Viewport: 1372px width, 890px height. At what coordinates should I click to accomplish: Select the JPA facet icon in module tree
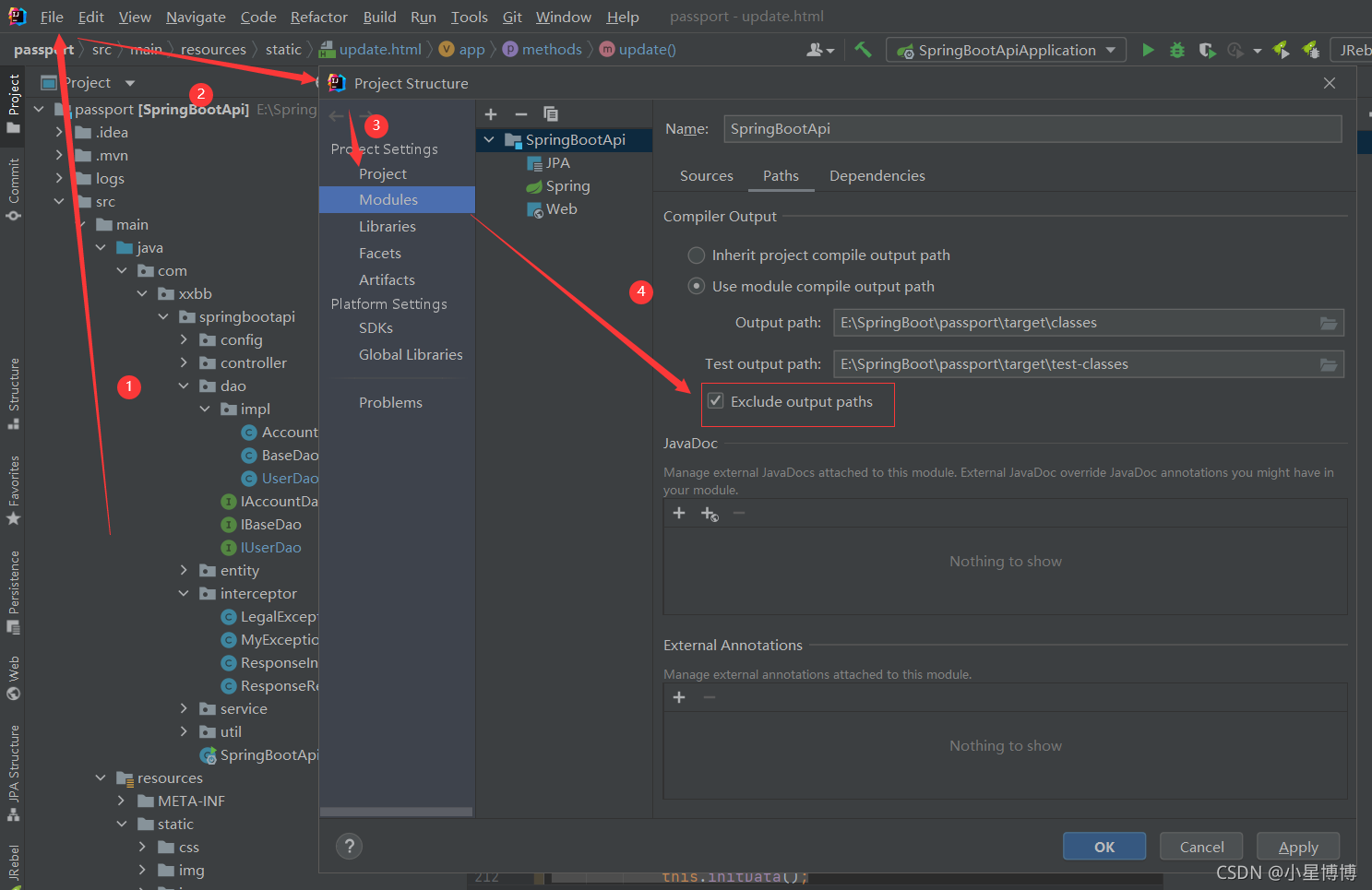(x=534, y=163)
